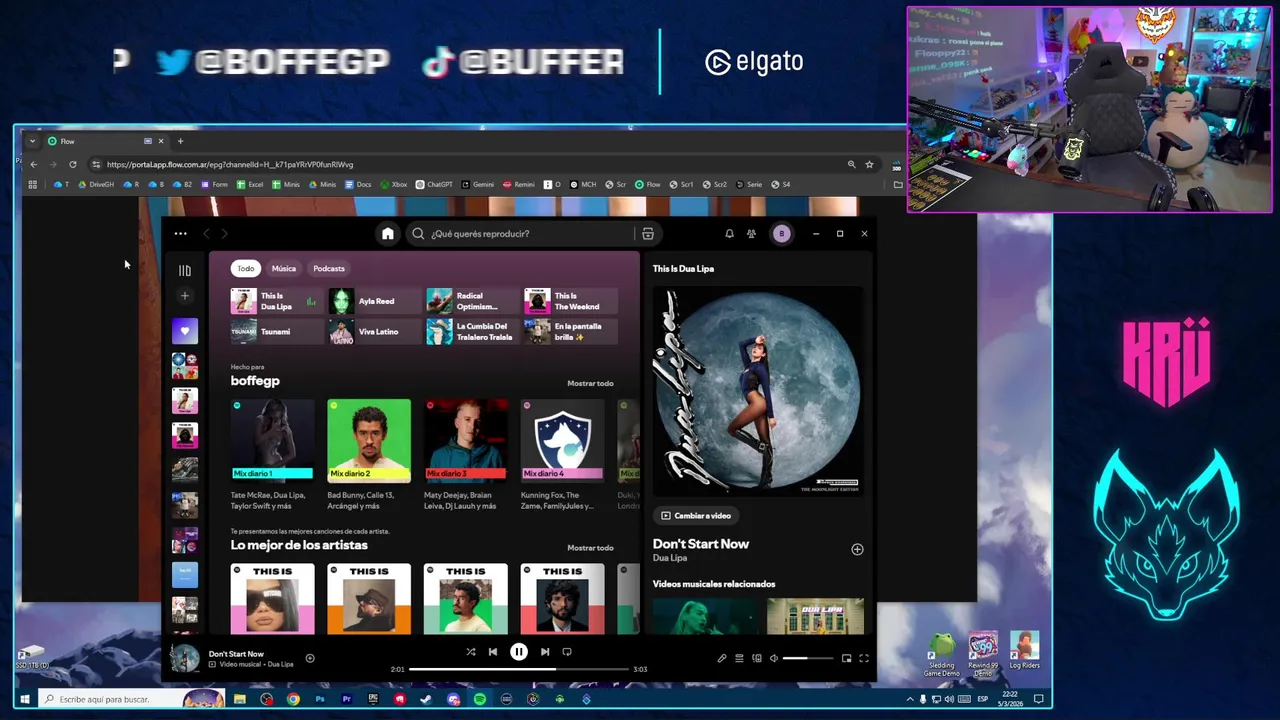The width and height of the screenshot is (1280, 720).
Task: Open the three-dot Spotify menu
Action: [x=180, y=234]
